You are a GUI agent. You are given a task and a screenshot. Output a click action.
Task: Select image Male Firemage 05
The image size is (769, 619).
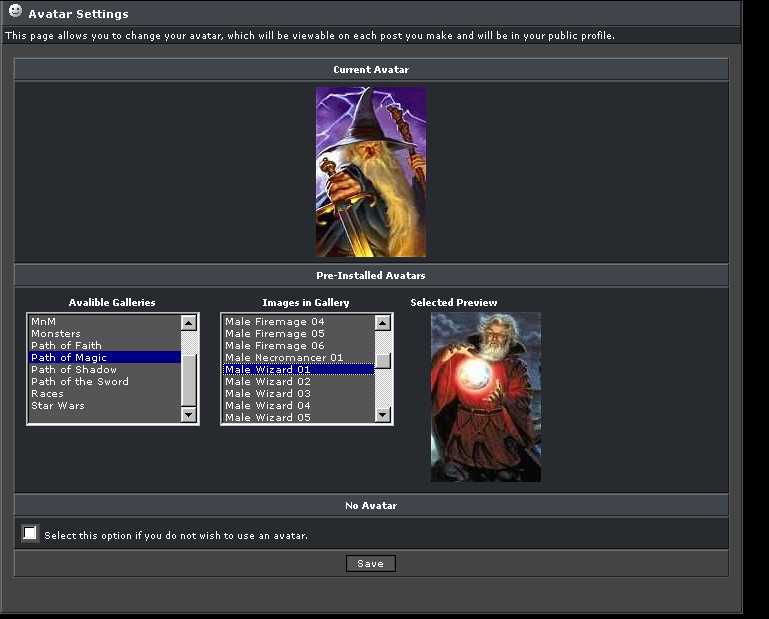(x=299, y=334)
